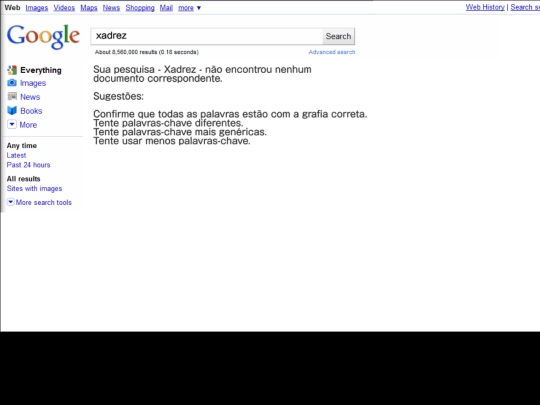The height and width of the screenshot is (405, 540).
Task: Filter results by Latest
Action: click(16, 155)
